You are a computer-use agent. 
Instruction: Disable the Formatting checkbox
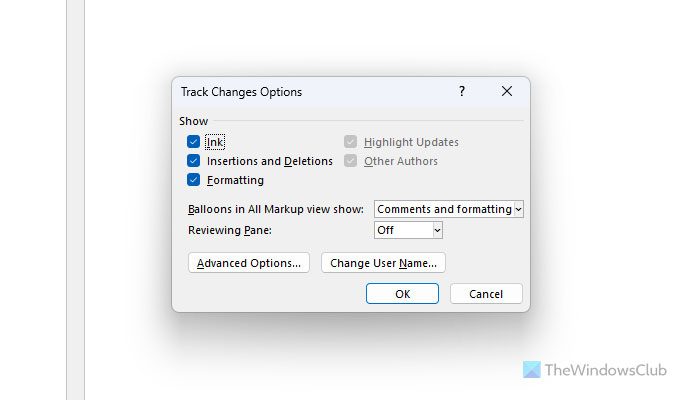pos(194,180)
